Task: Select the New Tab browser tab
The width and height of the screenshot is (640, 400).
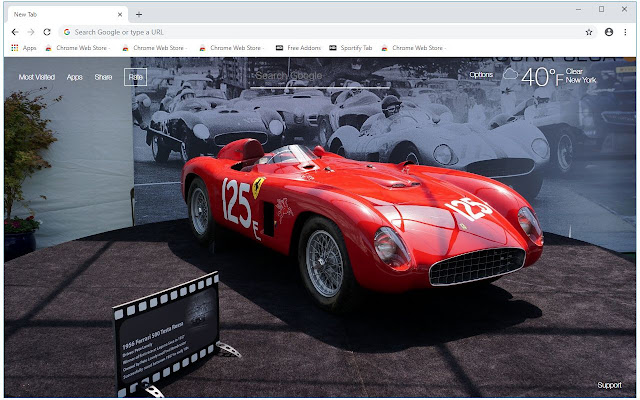Action: [67, 14]
